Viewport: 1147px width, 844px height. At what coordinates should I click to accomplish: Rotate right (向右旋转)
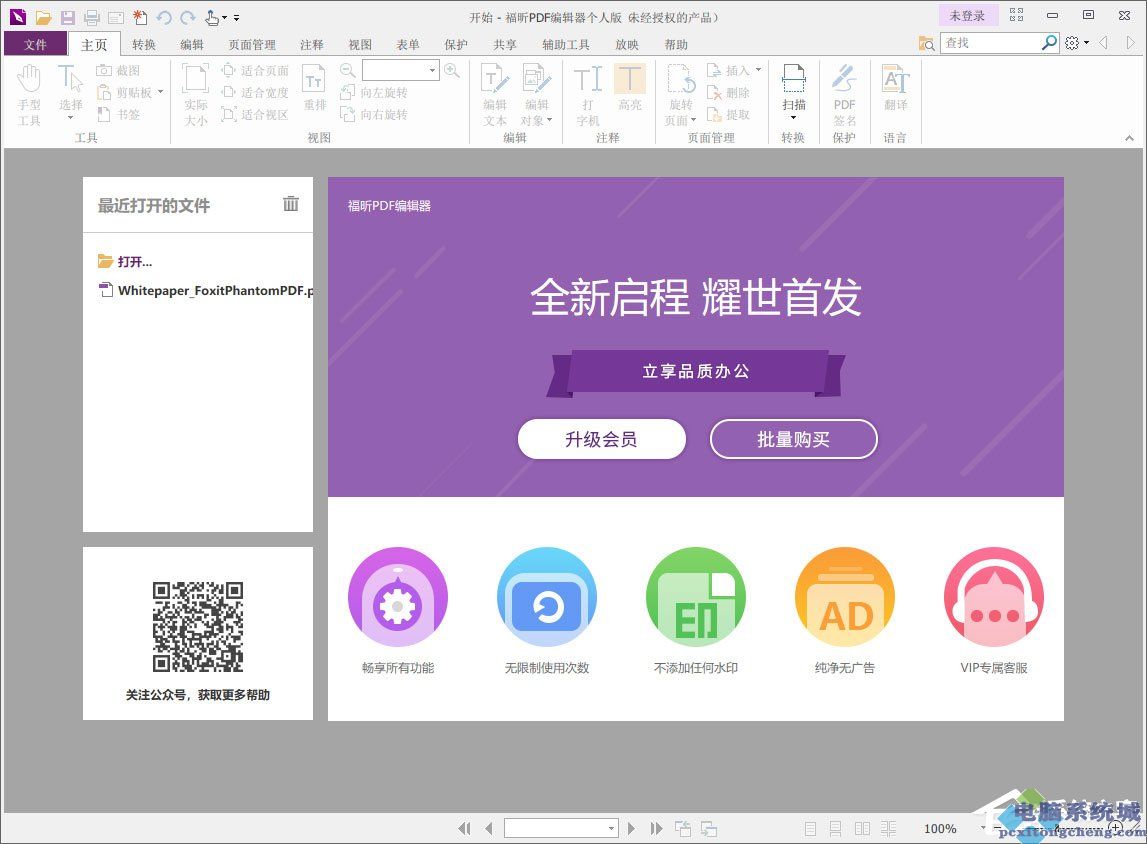[374, 114]
